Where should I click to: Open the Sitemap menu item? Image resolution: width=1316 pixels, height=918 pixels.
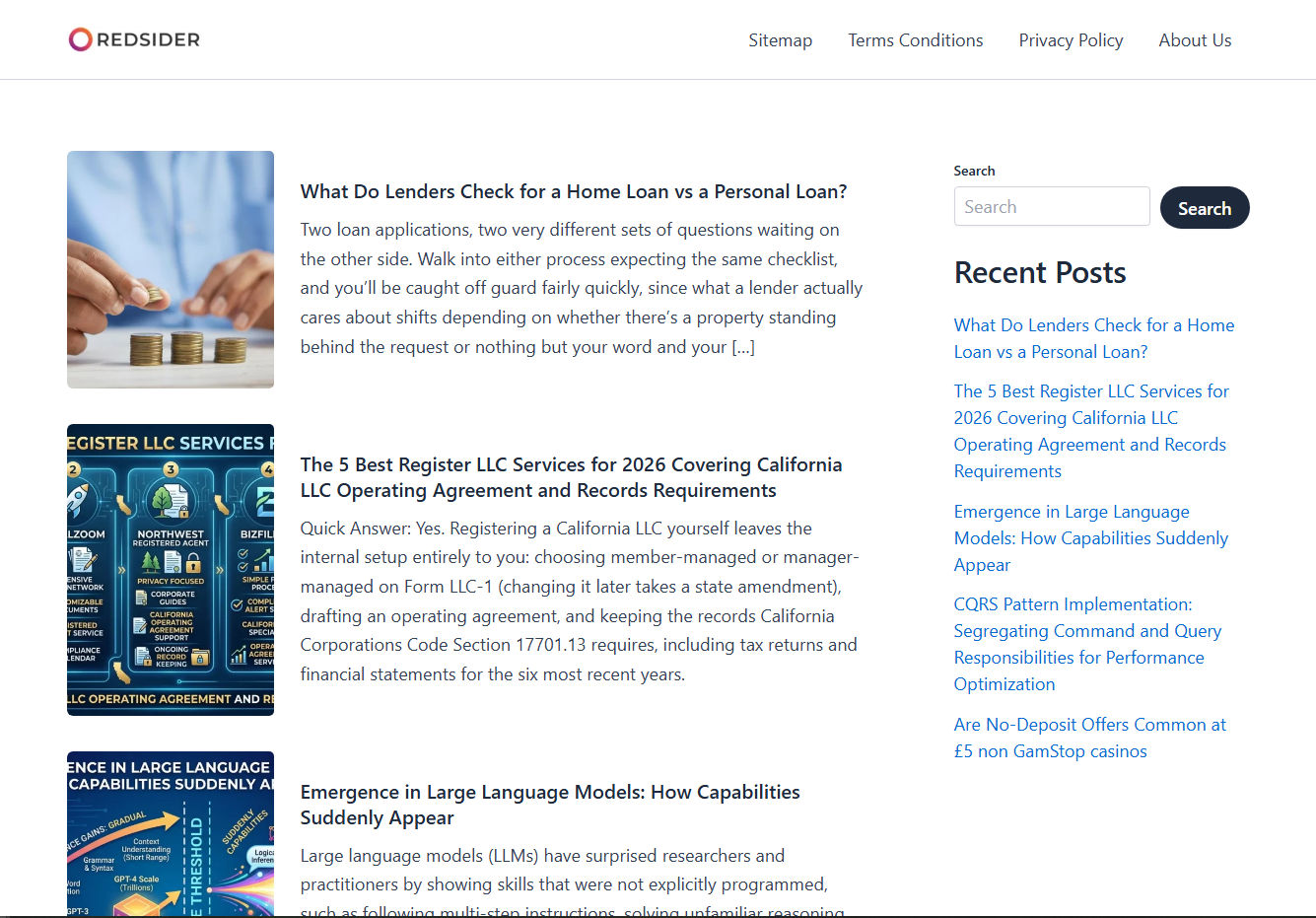tap(780, 40)
